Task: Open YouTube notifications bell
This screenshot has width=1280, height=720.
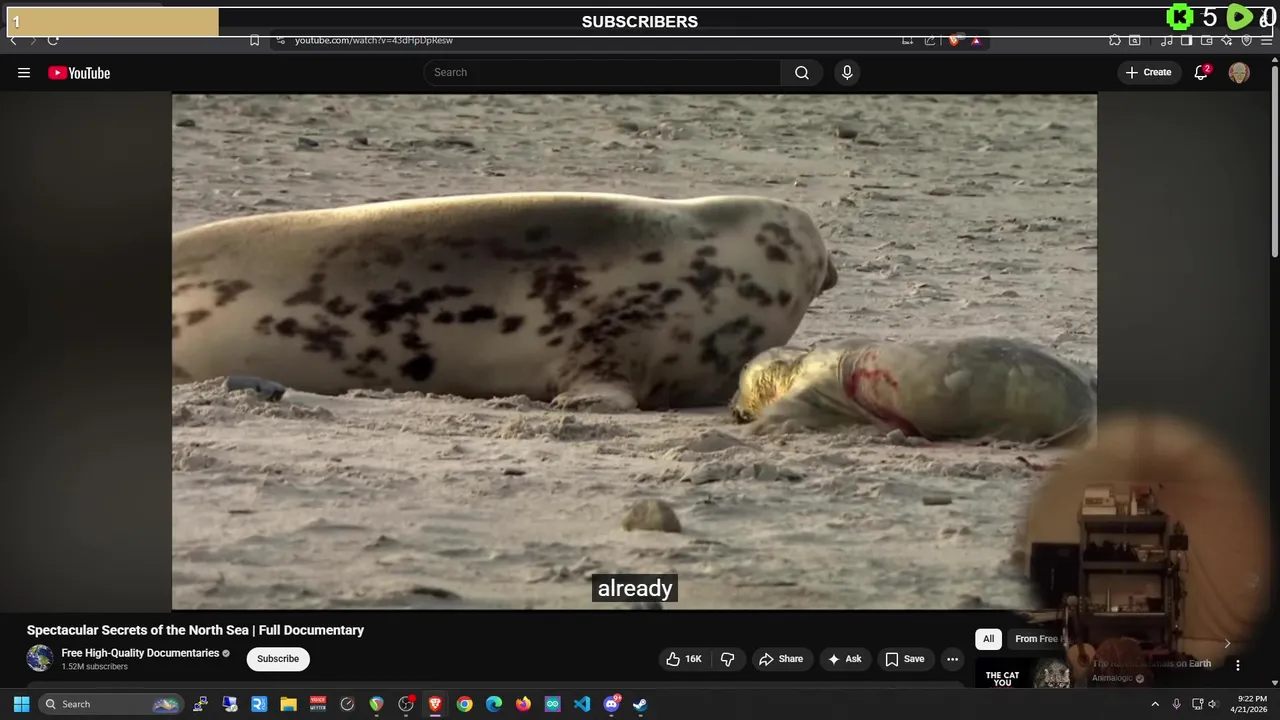Action: tap(1201, 72)
